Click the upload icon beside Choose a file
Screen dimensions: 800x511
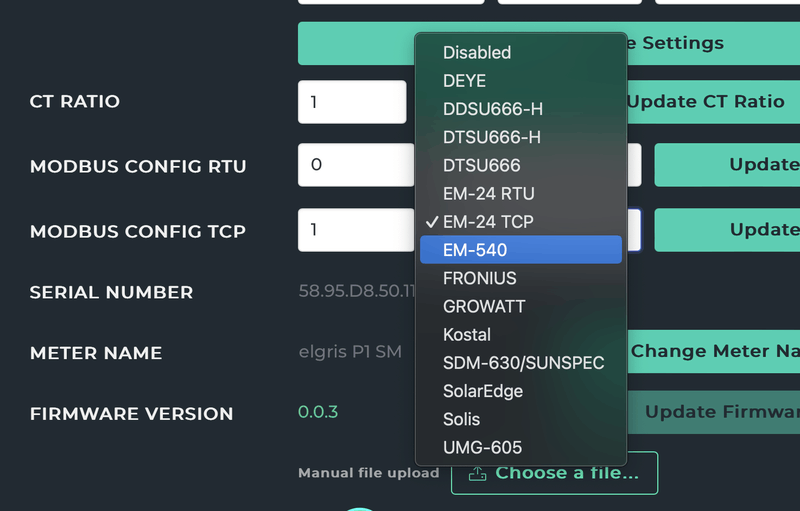point(477,473)
